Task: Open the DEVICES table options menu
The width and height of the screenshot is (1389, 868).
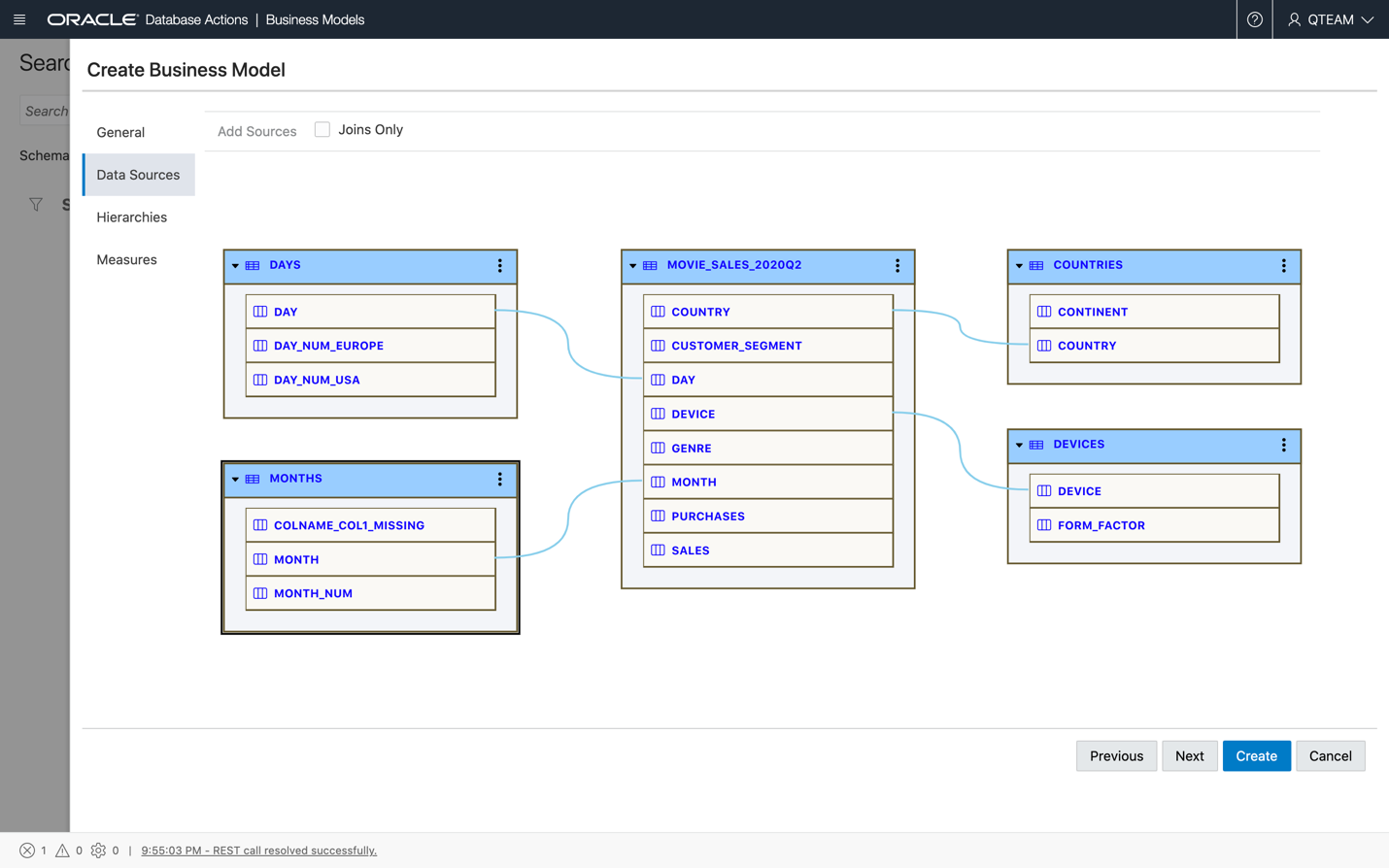Action: (1283, 446)
